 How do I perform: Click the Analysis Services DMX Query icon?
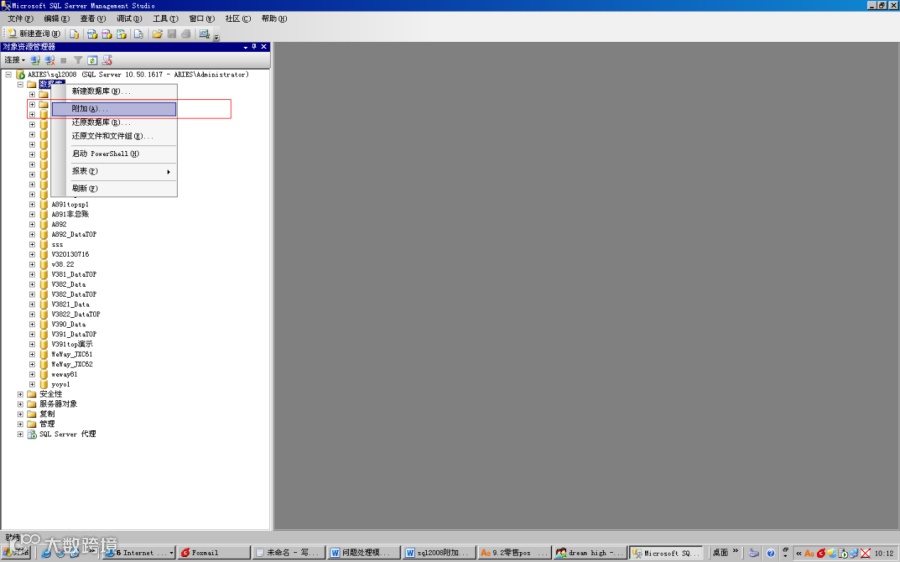107,34
